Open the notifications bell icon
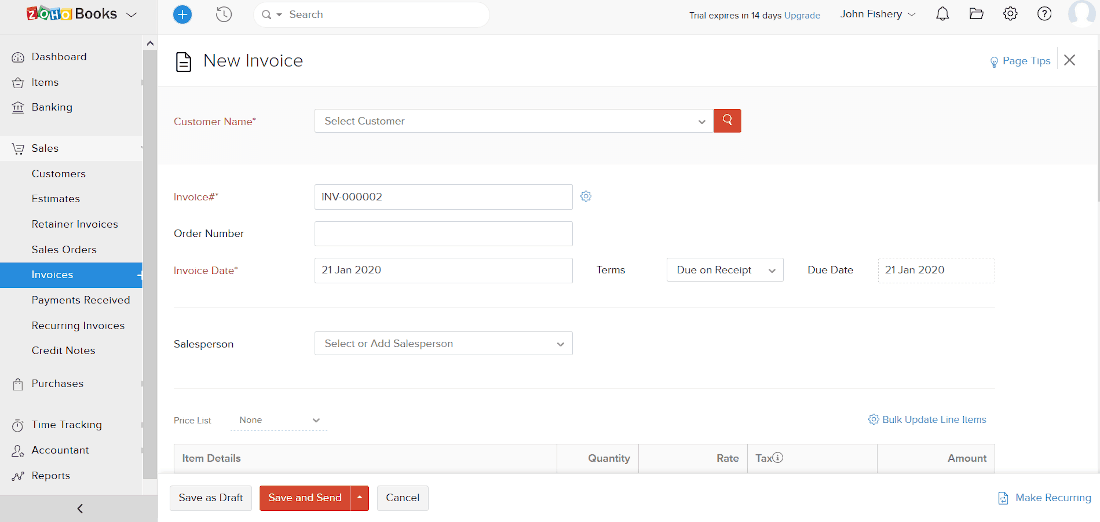This screenshot has height=522, width=1100. pos(943,14)
